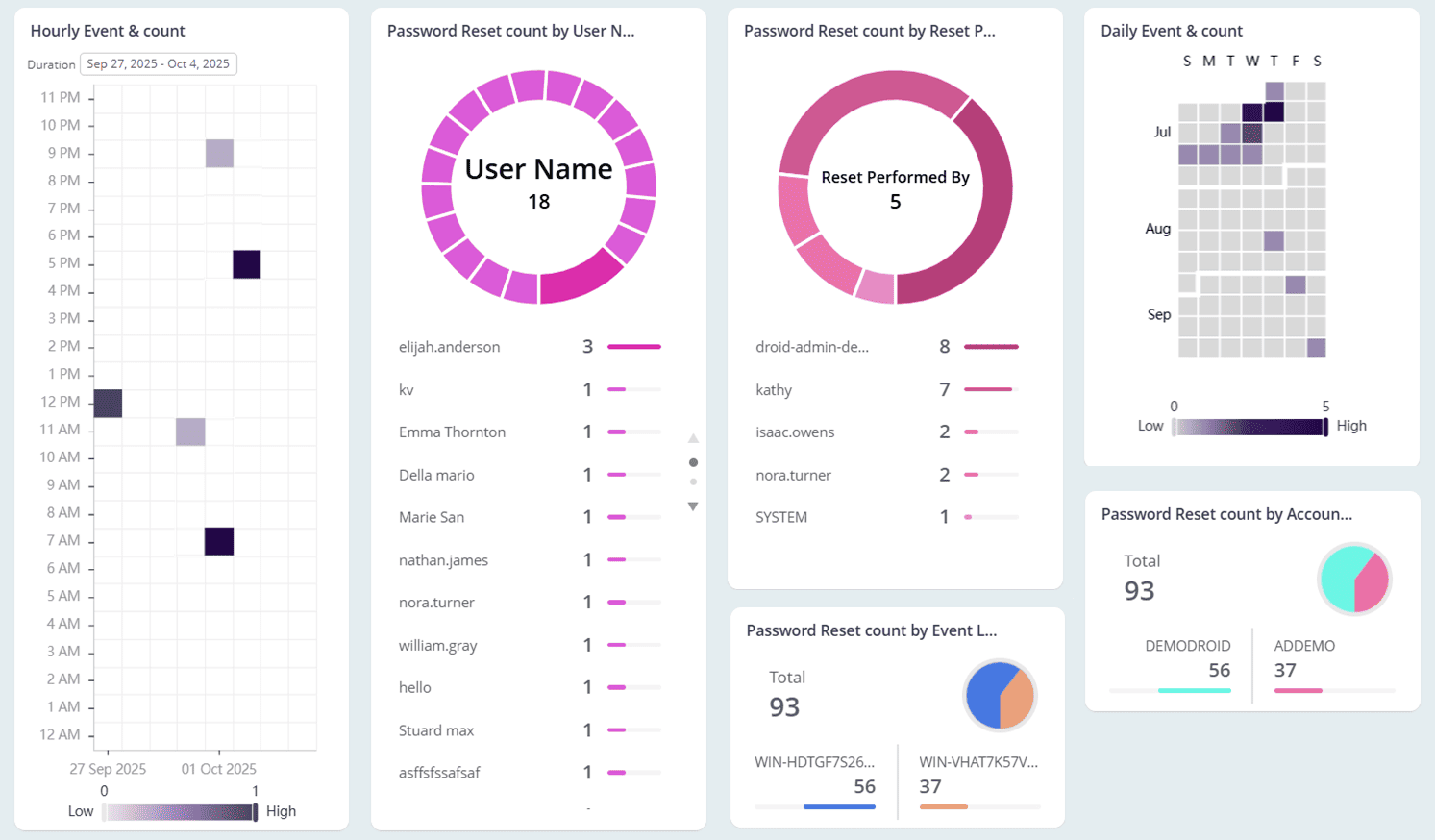Click the Daily Event & count heading
Image resolution: width=1435 pixels, height=840 pixels.
coord(1171,31)
